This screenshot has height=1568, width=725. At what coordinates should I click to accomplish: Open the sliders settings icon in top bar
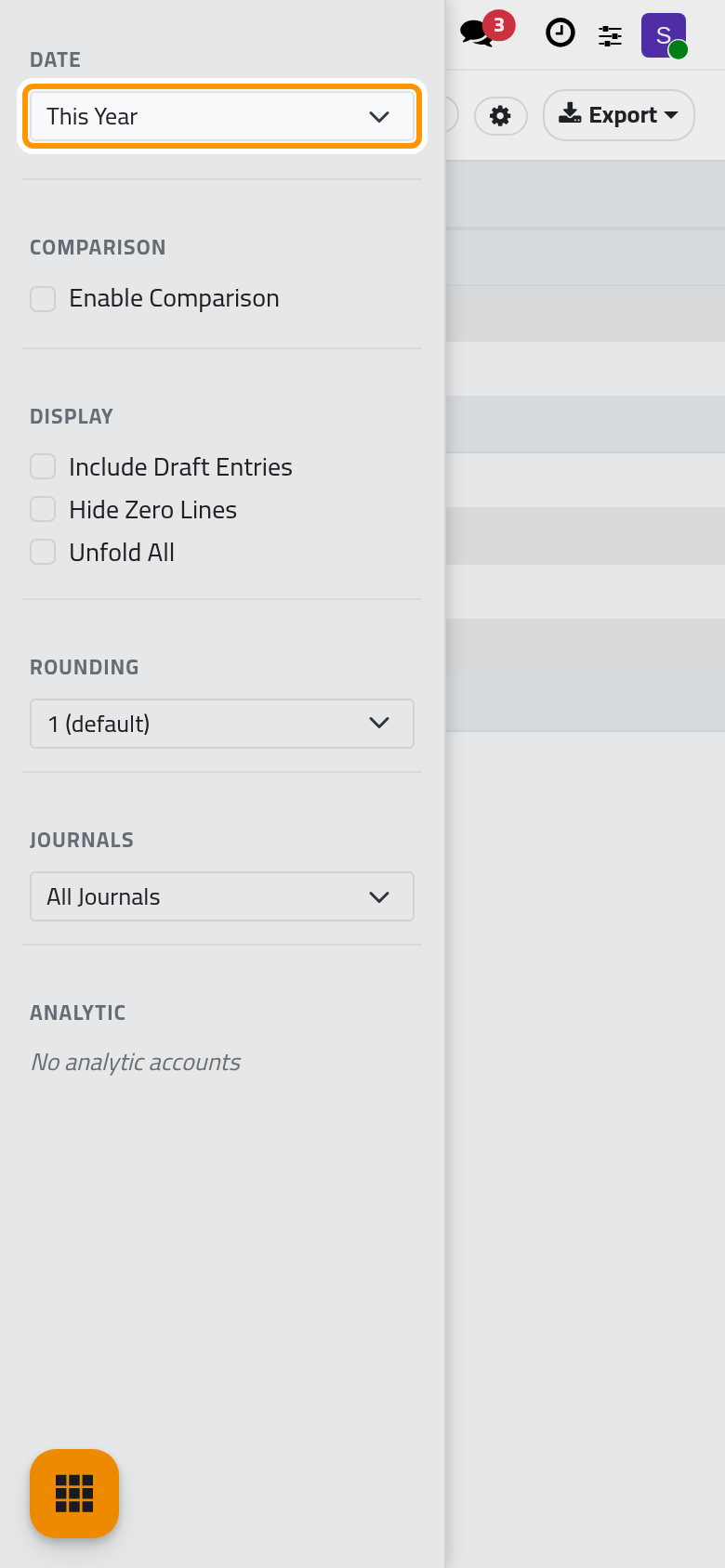tap(610, 36)
